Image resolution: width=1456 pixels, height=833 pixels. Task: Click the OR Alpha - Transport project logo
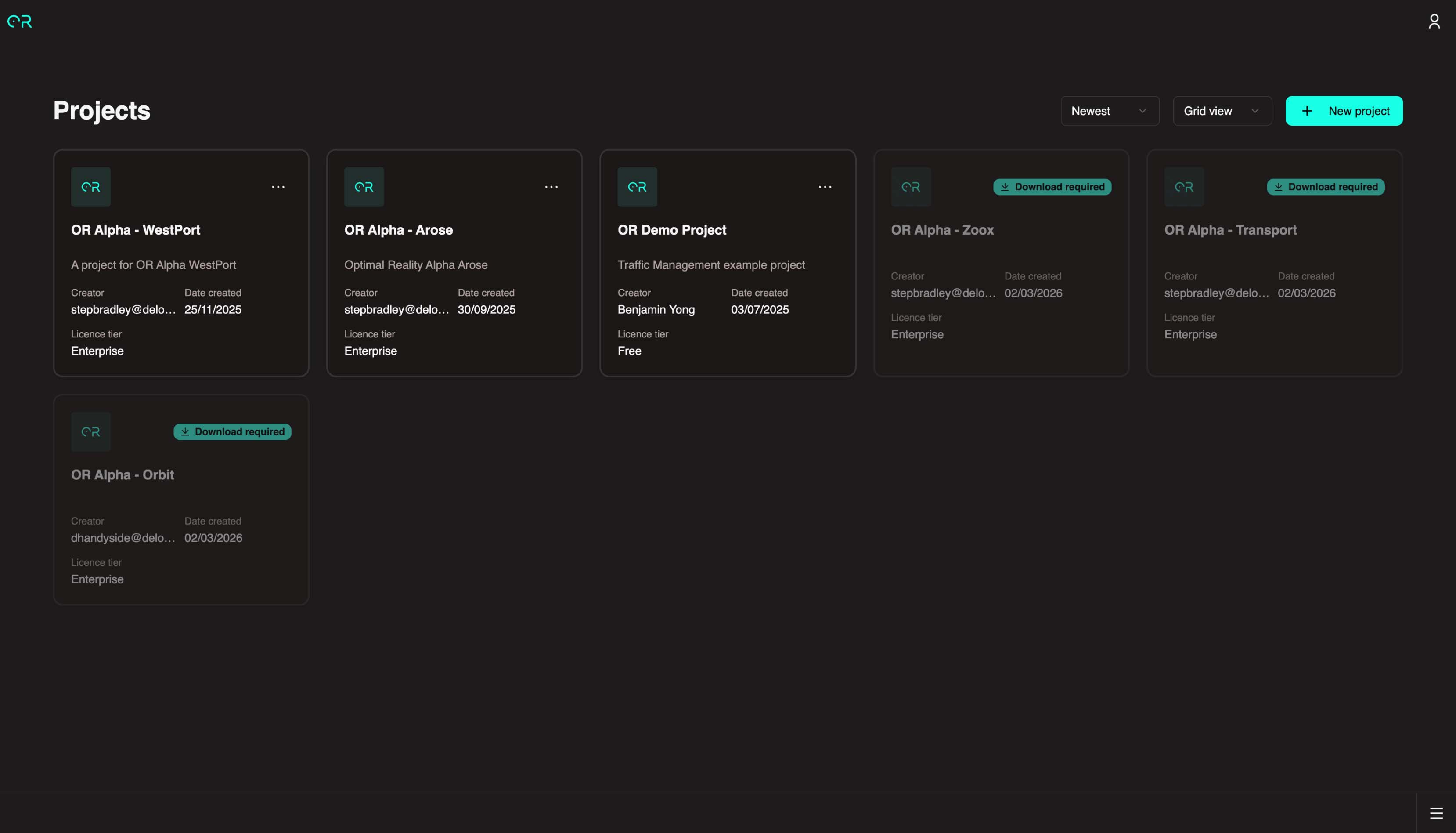pyautogui.click(x=1184, y=187)
